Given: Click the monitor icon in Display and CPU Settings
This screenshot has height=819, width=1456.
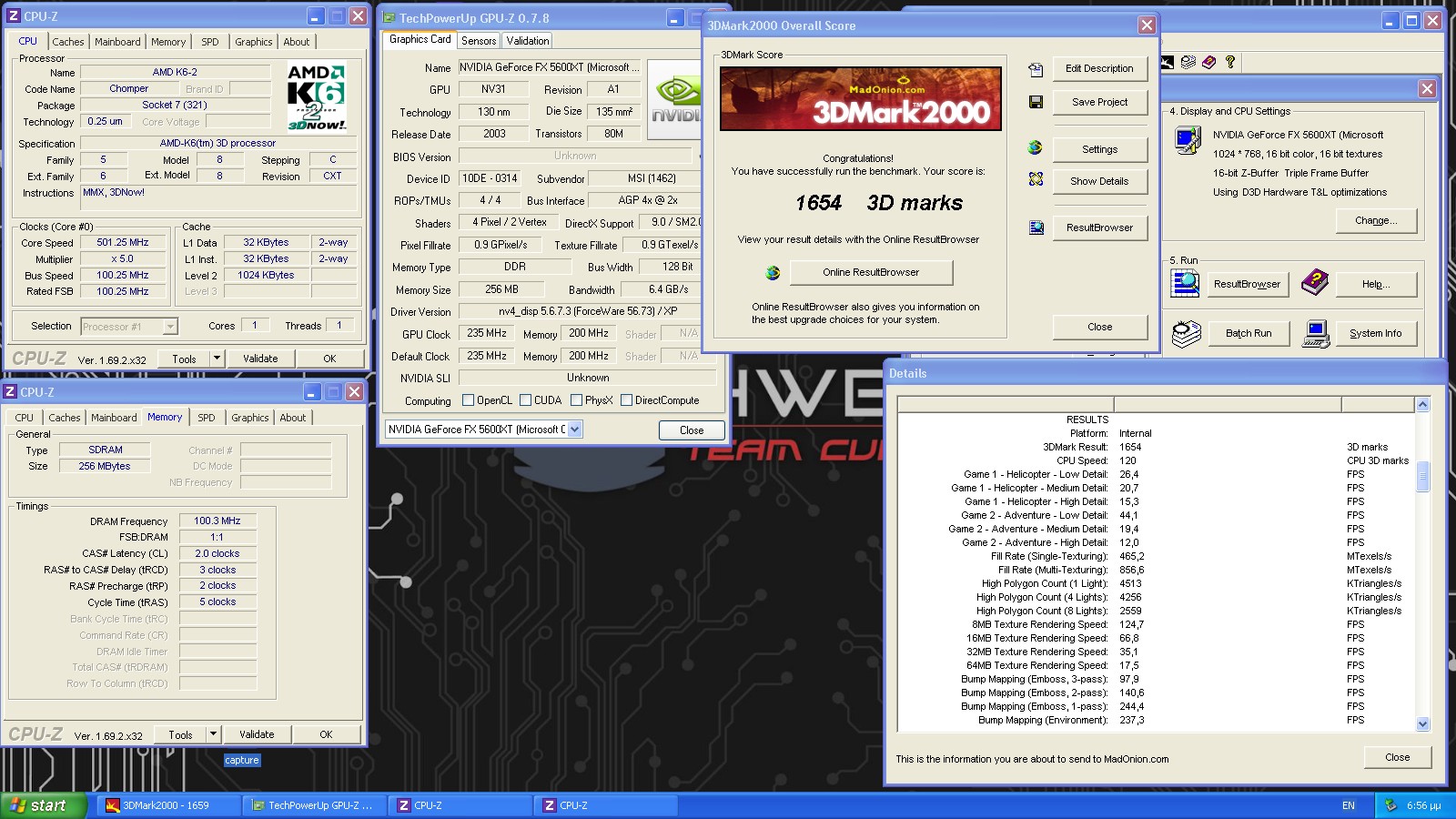Looking at the screenshot, I should coord(1188,141).
